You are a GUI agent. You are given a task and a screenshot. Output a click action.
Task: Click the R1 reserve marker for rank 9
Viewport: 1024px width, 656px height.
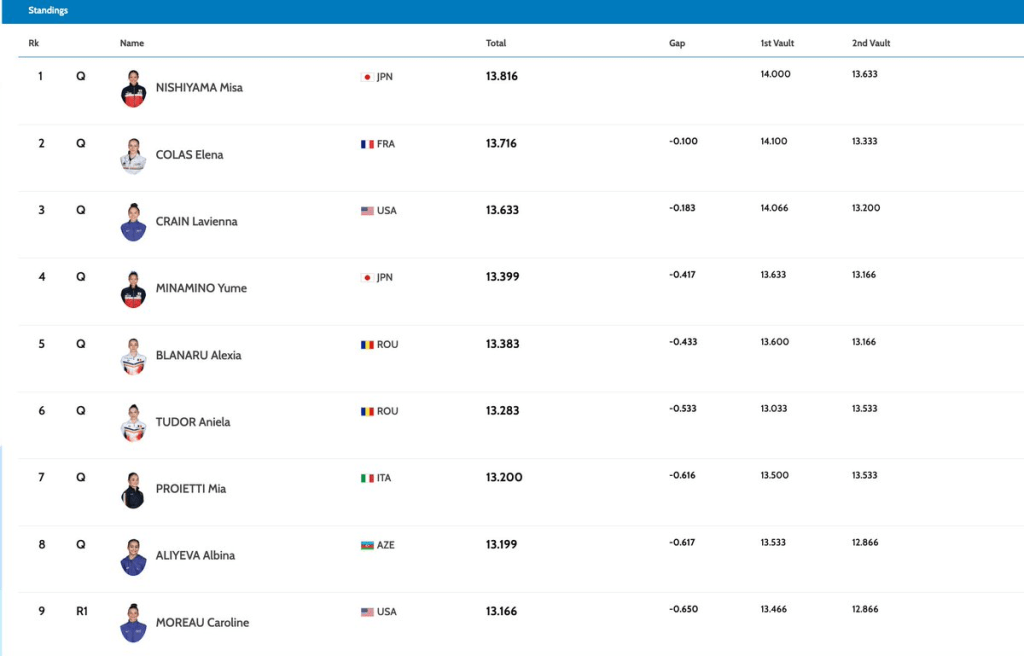[81, 611]
